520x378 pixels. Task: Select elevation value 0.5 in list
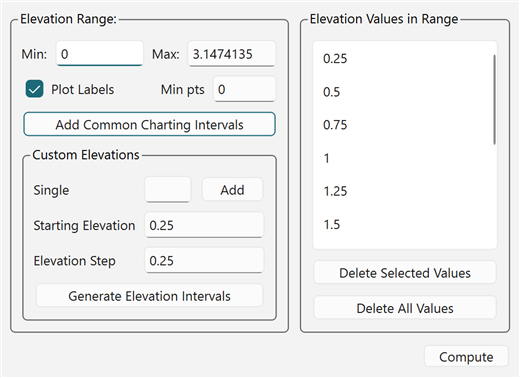pyautogui.click(x=403, y=92)
